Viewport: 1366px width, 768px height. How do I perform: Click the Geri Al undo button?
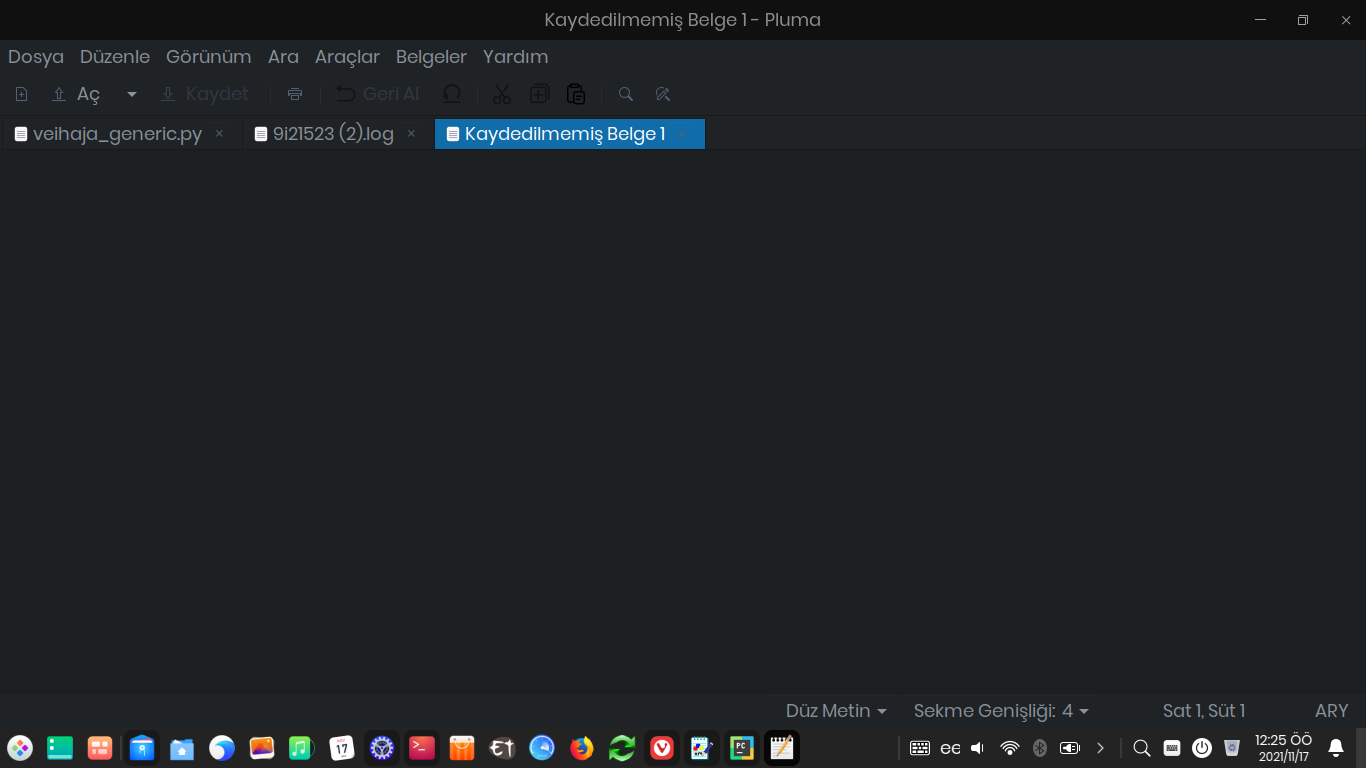[377, 94]
